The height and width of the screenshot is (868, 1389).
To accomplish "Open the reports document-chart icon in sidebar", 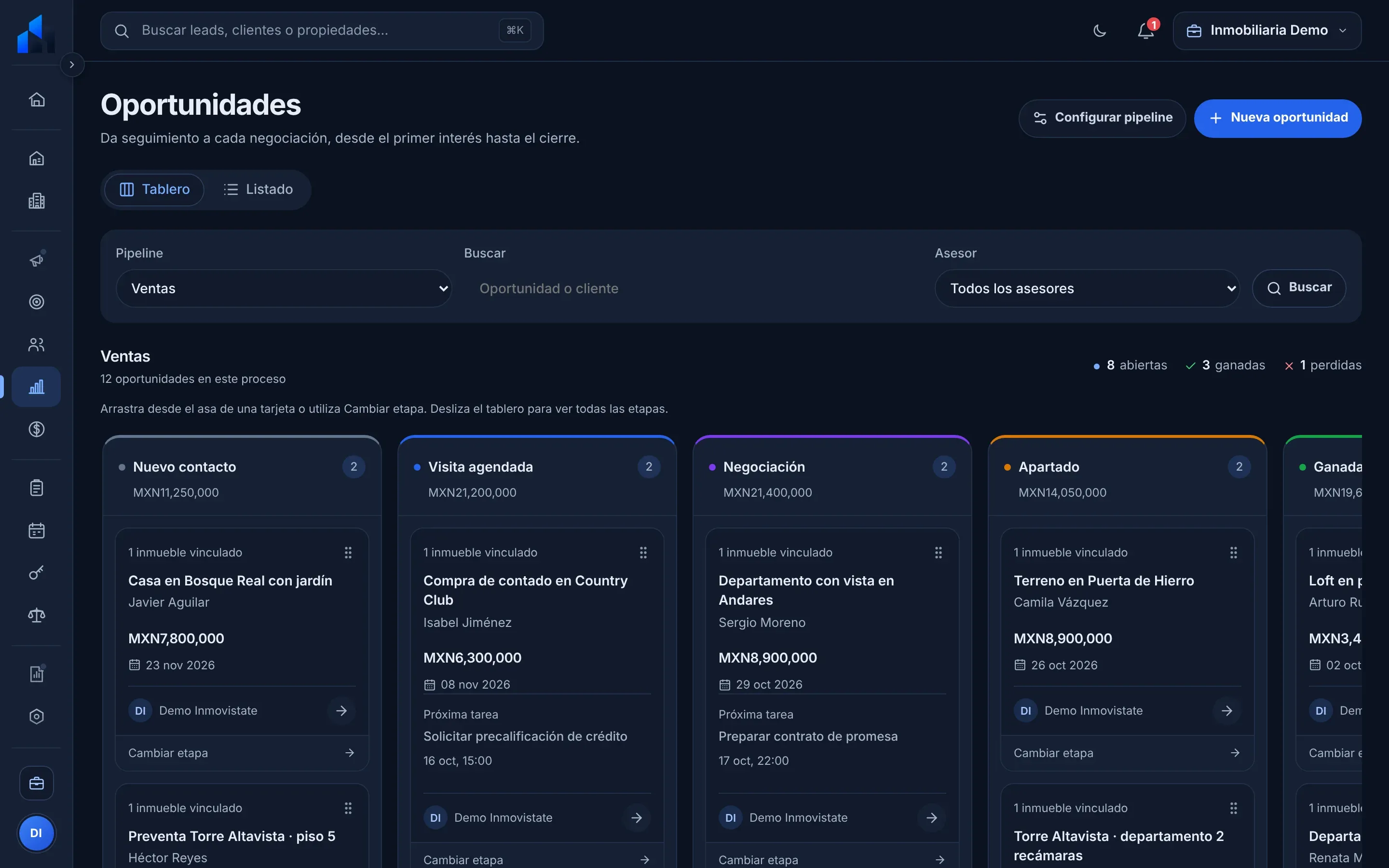I will click(x=37, y=674).
